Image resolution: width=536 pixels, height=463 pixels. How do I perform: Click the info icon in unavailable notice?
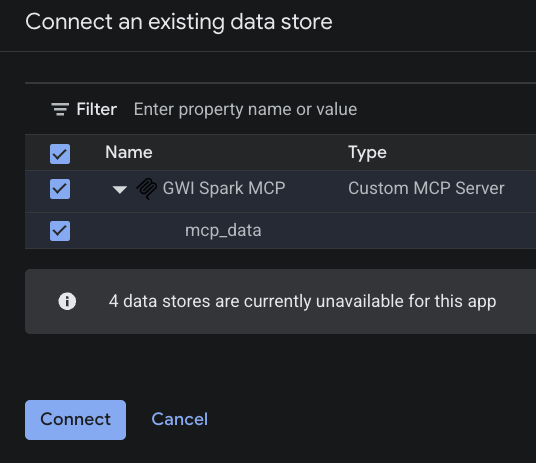tap(67, 301)
